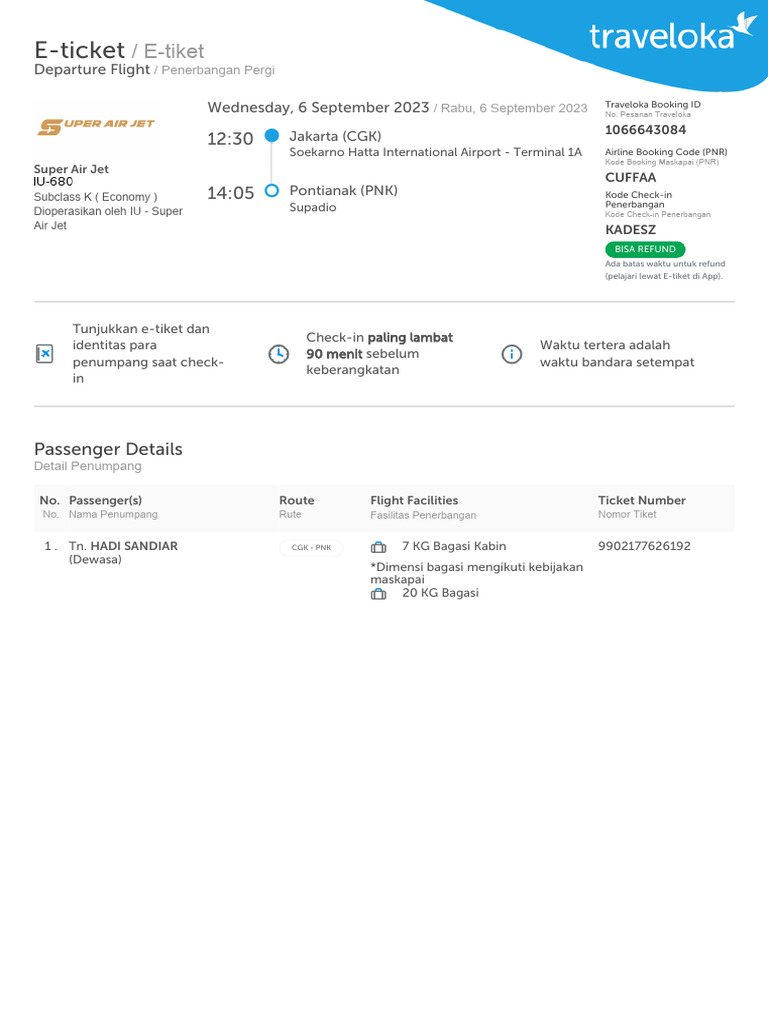The width and height of the screenshot is (768, 1024).
Task: Select the Traveloka Booking ID 1066643084
Action: 646,130
